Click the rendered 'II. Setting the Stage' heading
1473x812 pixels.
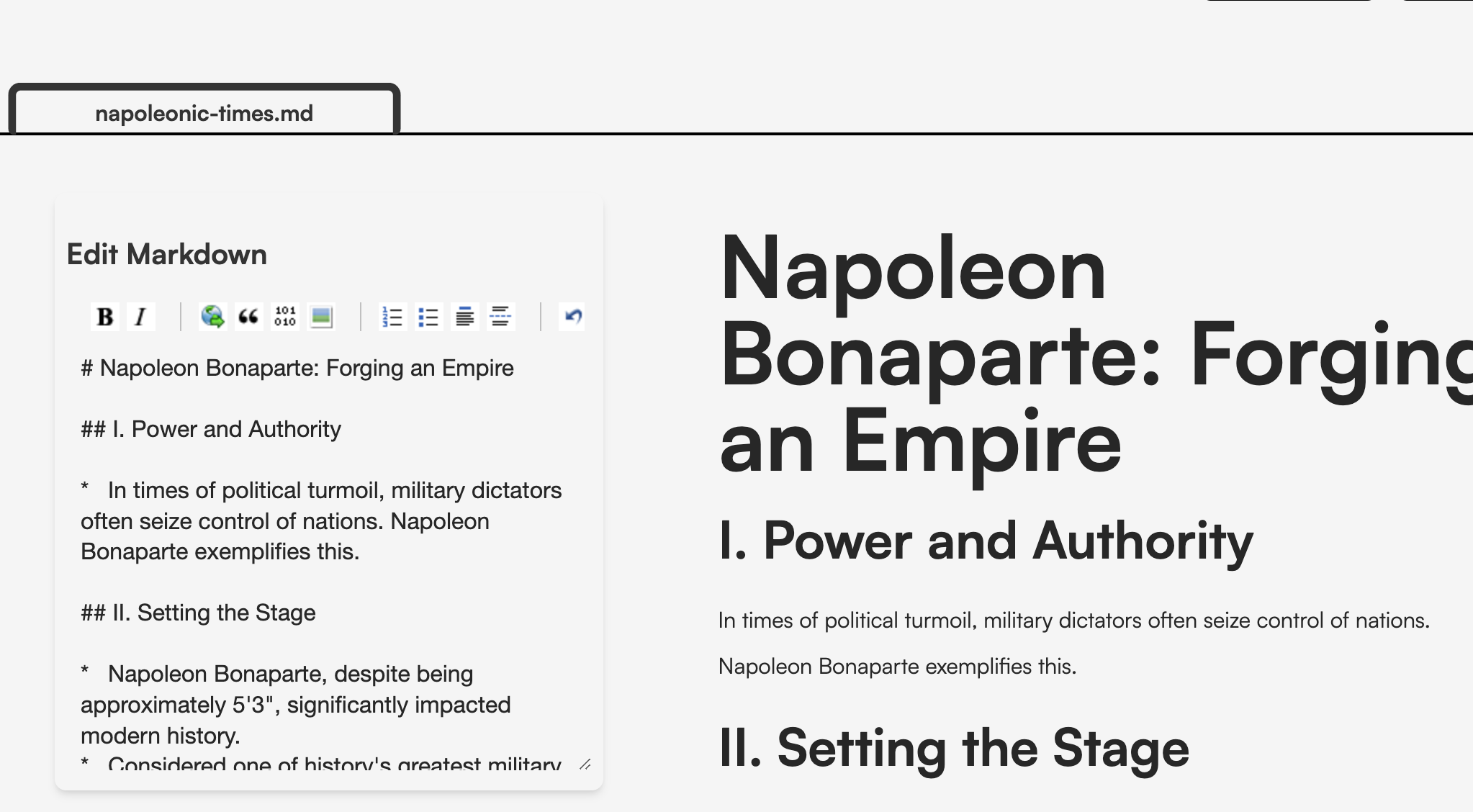coord(954,748)
